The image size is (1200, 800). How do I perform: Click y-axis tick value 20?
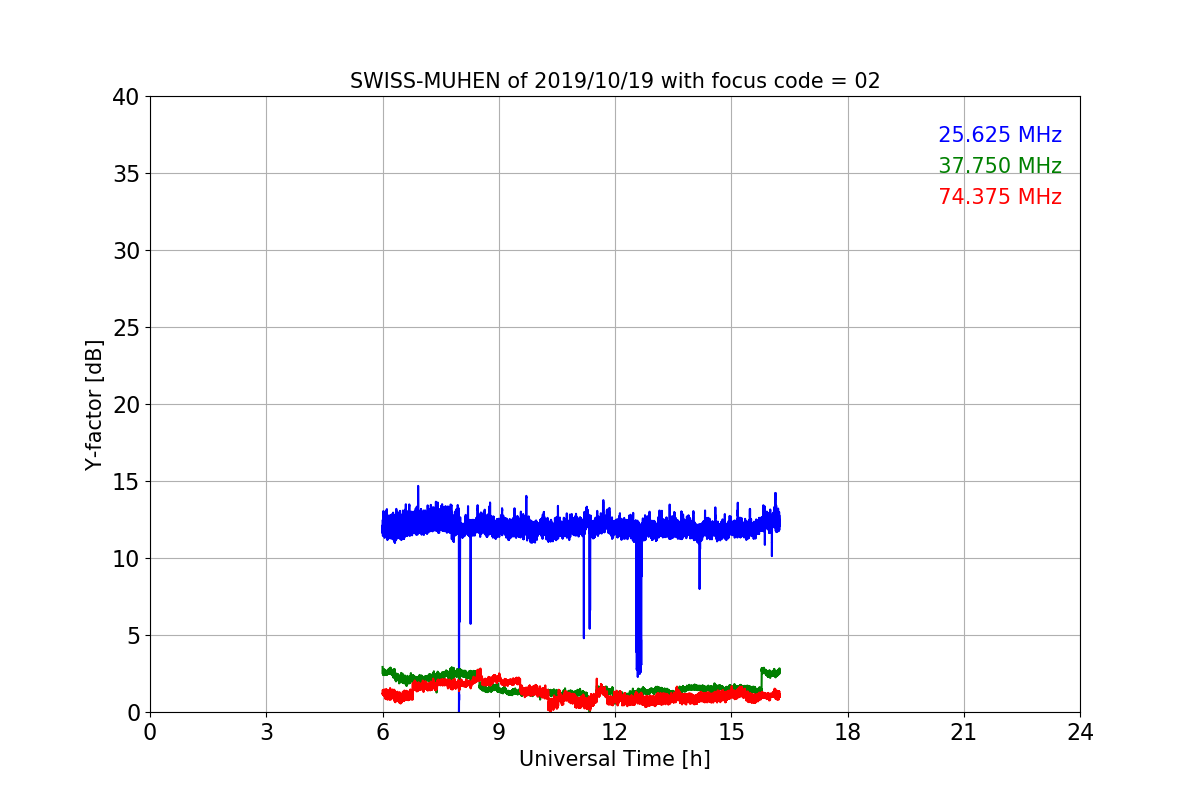tap(126, 405)
